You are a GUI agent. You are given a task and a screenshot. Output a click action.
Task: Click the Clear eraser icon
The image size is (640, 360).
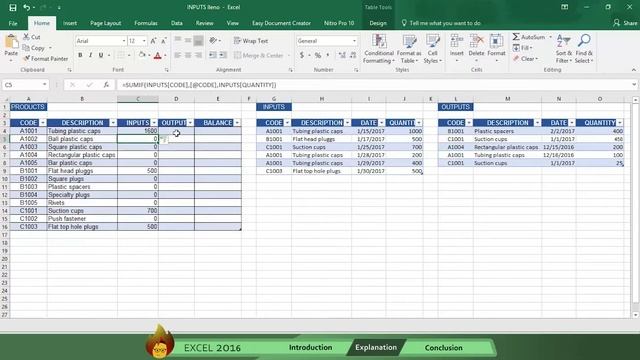pos(516,59)
